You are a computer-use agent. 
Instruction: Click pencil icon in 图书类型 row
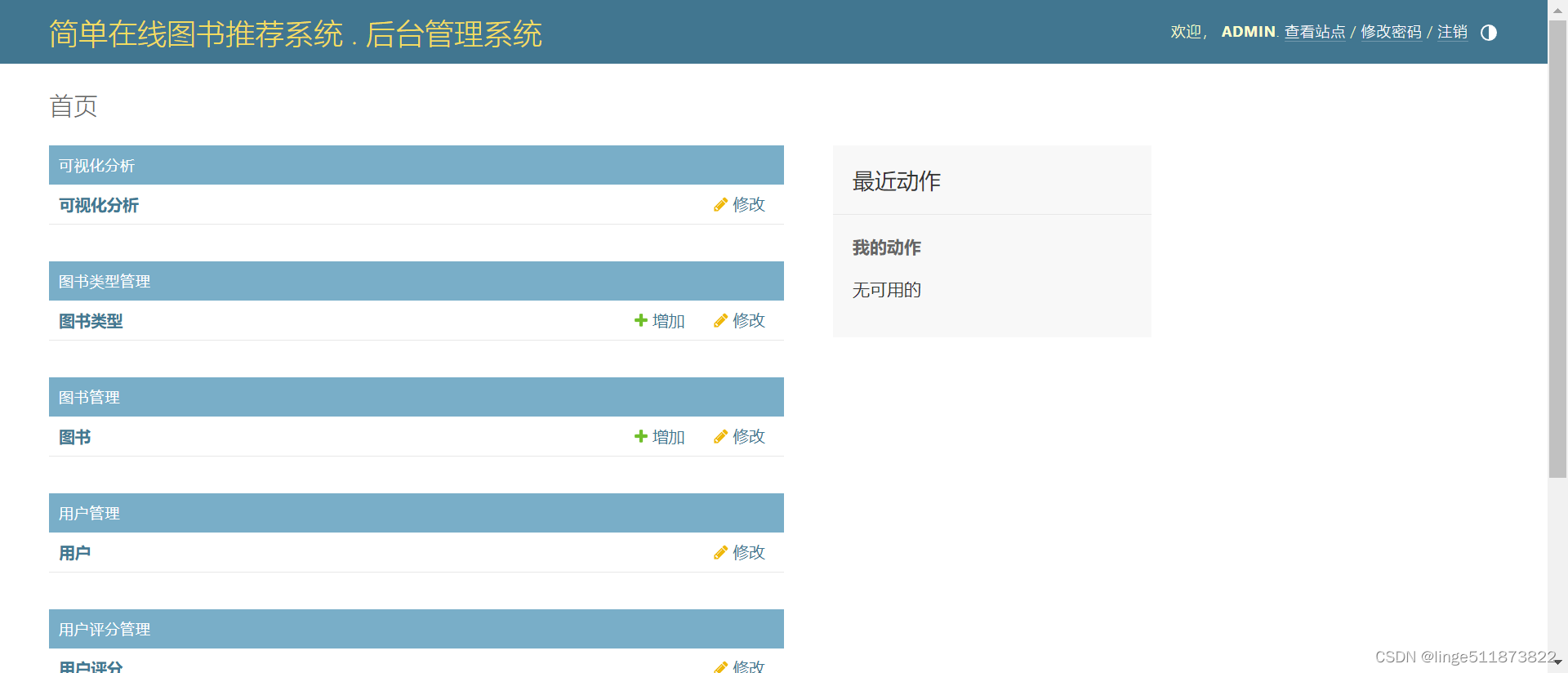coord(720,320)
